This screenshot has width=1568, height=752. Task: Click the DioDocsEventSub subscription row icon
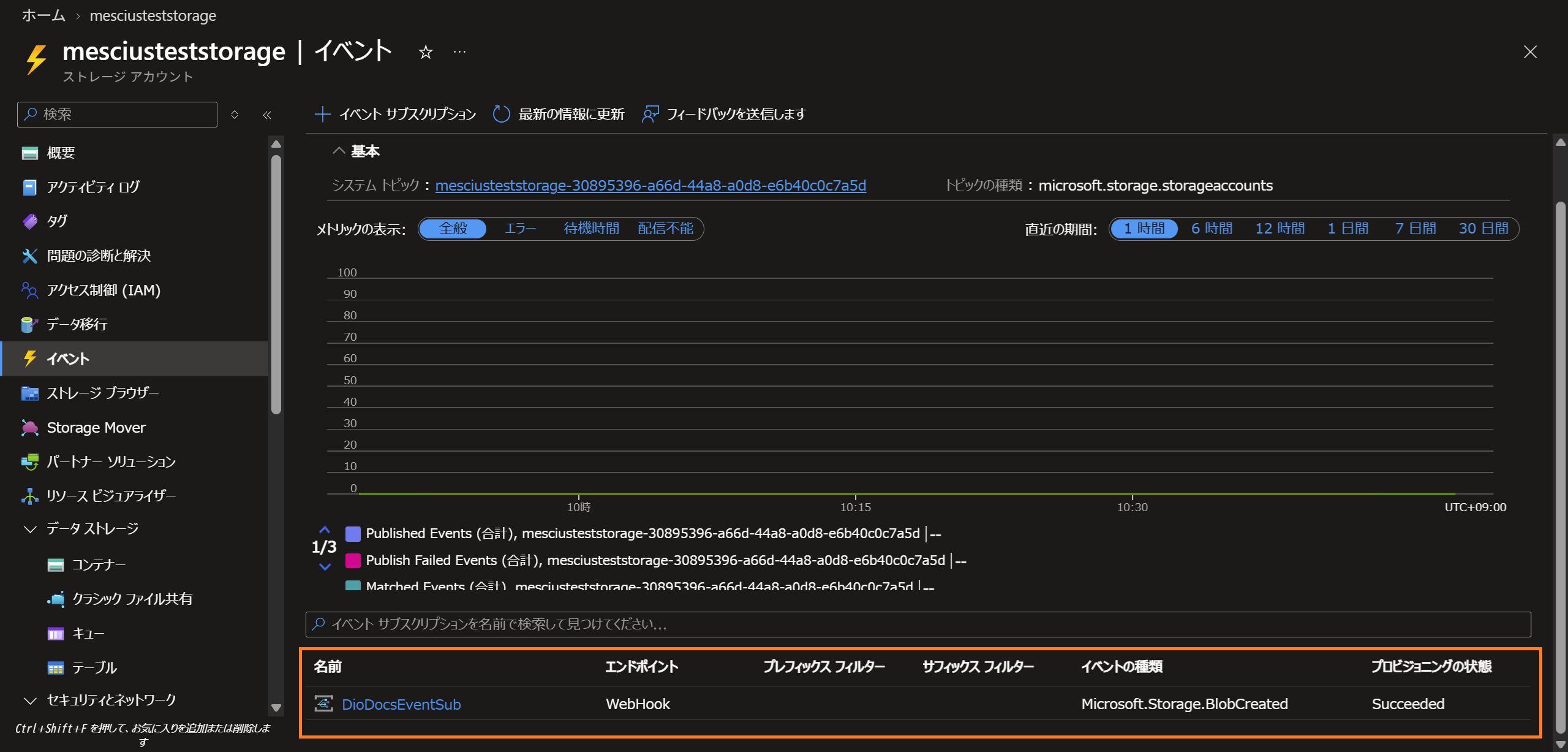point(324,704)
